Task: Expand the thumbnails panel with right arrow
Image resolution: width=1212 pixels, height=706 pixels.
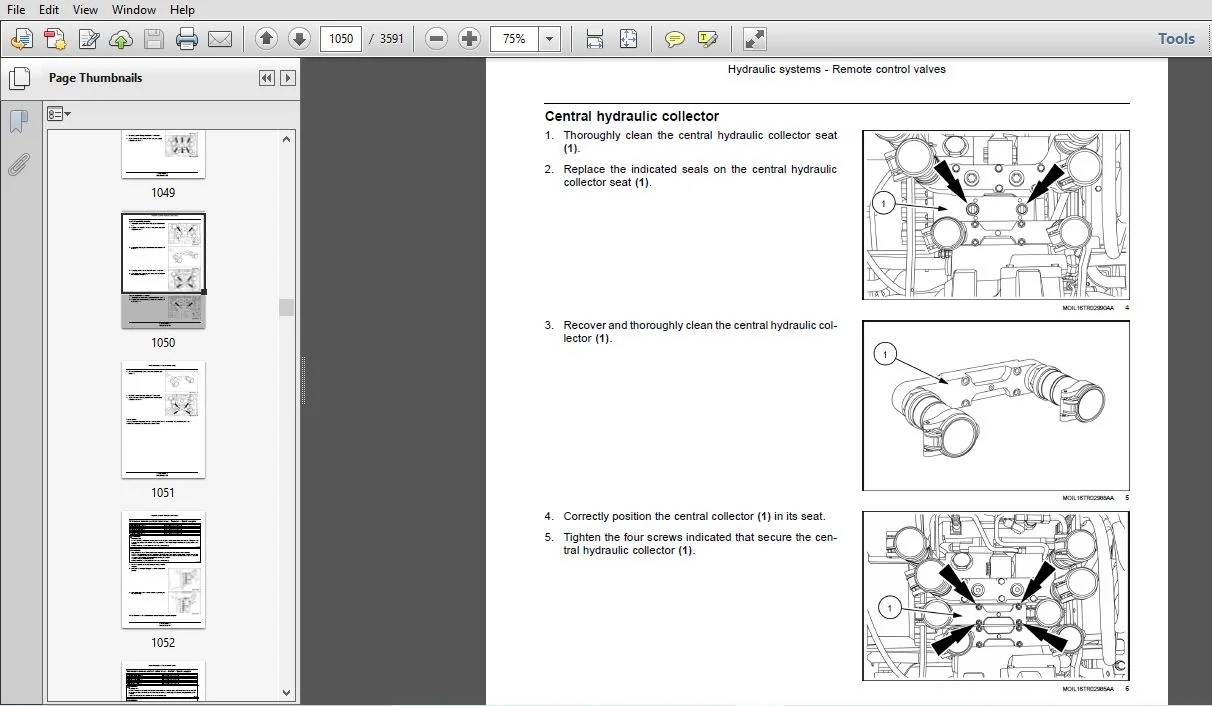Action: tap(288, 78)
